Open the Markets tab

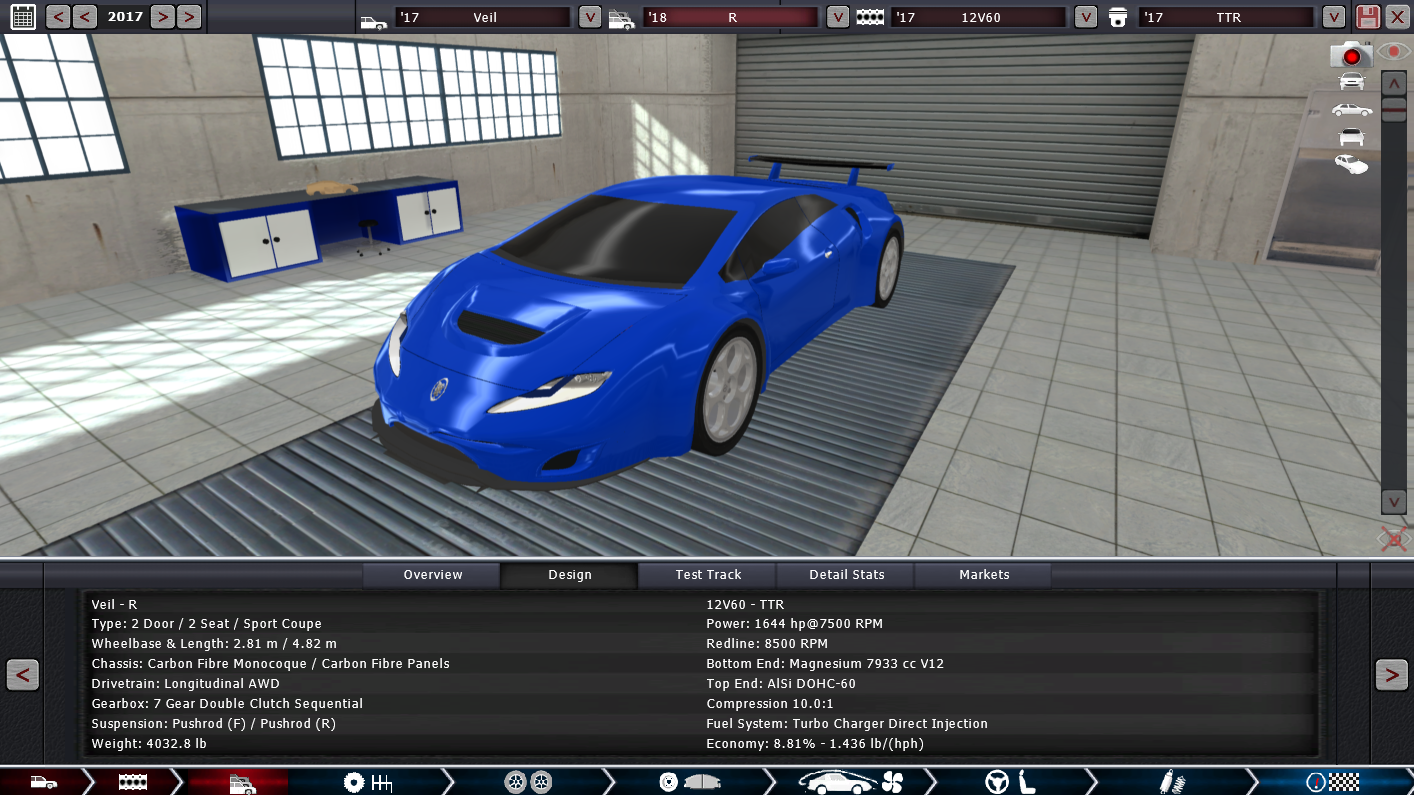[984, 575]
